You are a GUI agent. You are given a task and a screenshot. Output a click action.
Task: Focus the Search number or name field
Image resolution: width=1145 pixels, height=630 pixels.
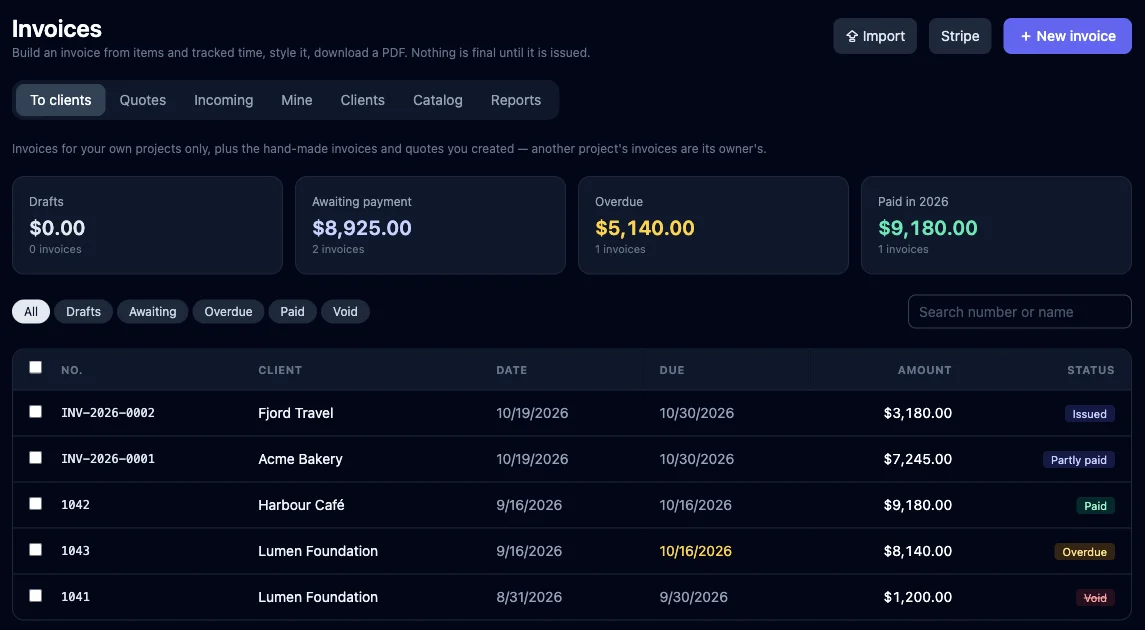click(x=1019, y=312)
